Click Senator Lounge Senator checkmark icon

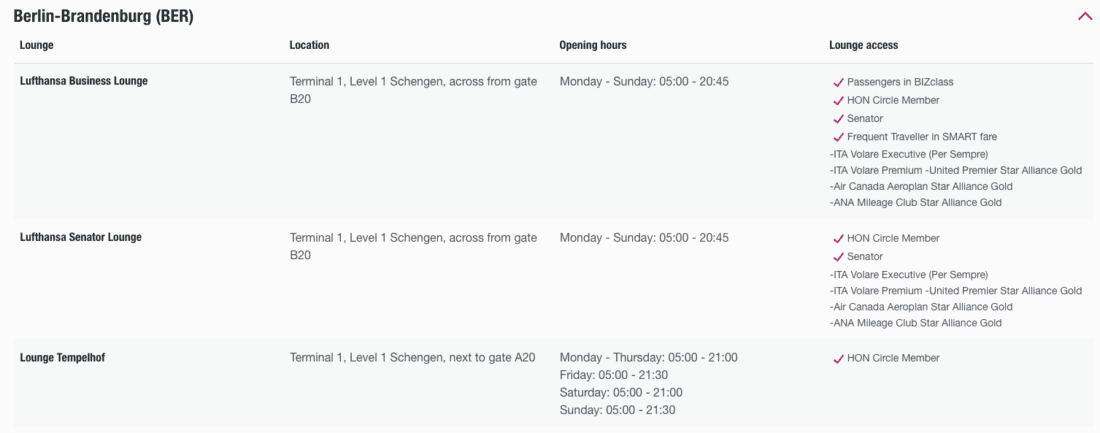pos(839,257)
